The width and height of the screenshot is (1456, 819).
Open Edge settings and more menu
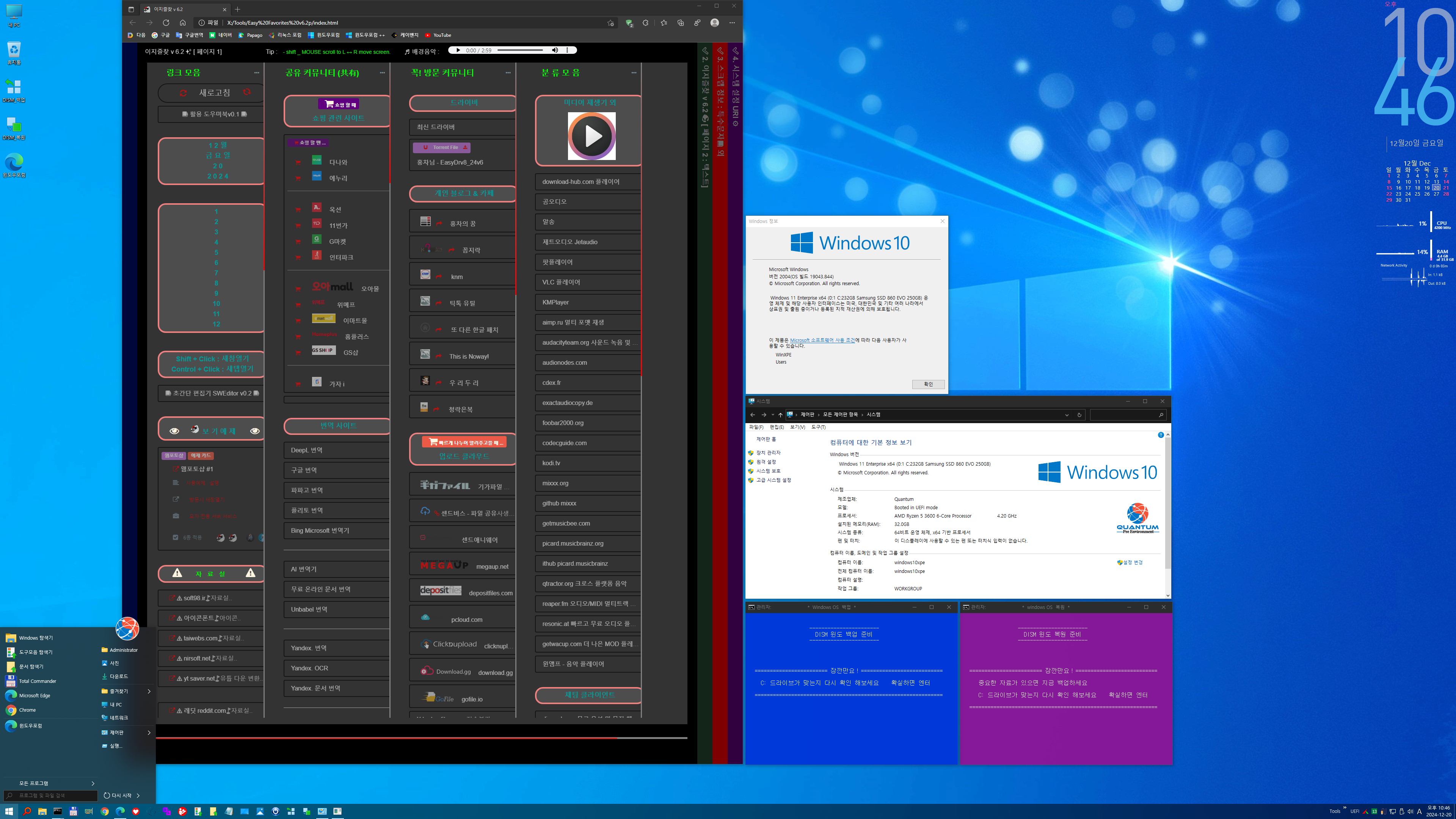click(x=732, y=23)
